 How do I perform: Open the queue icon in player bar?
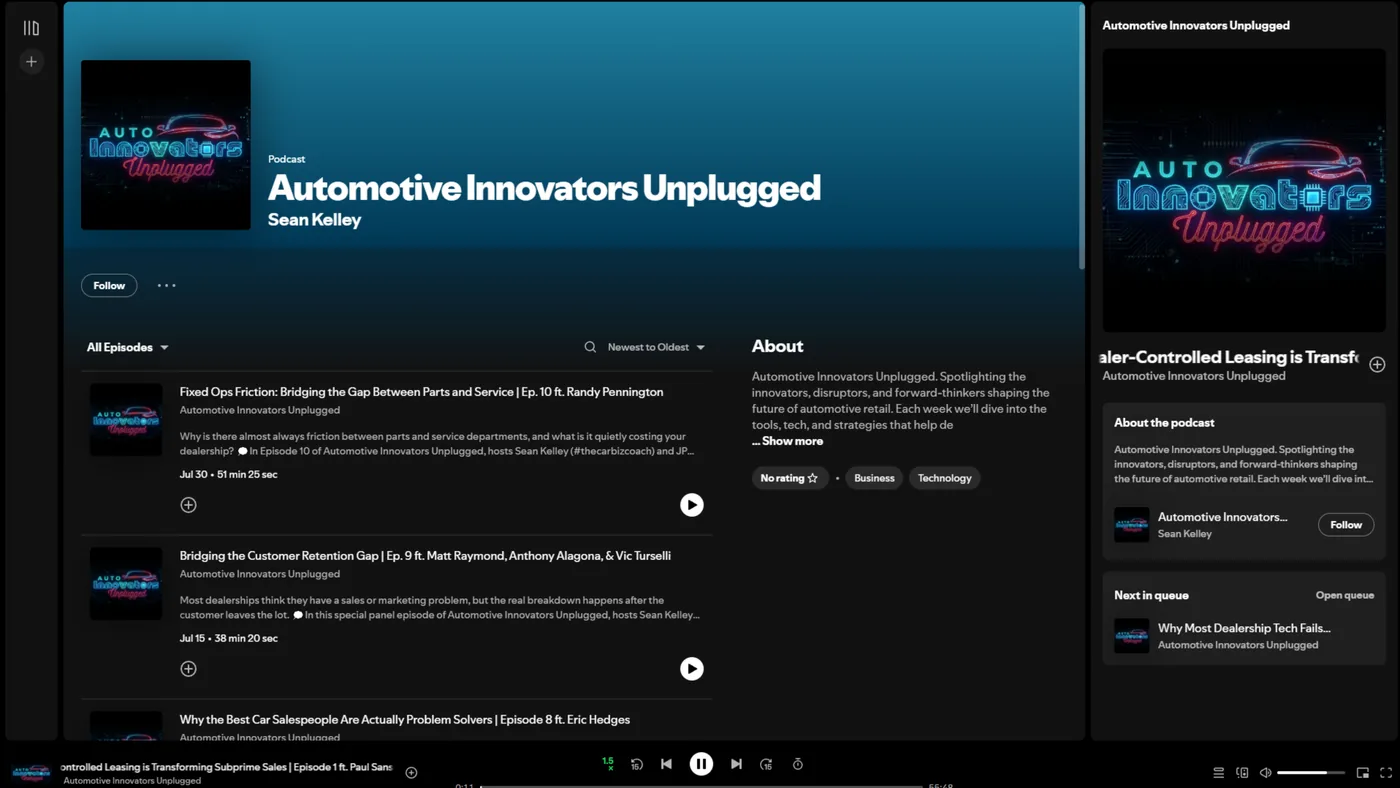[1218, 772]
